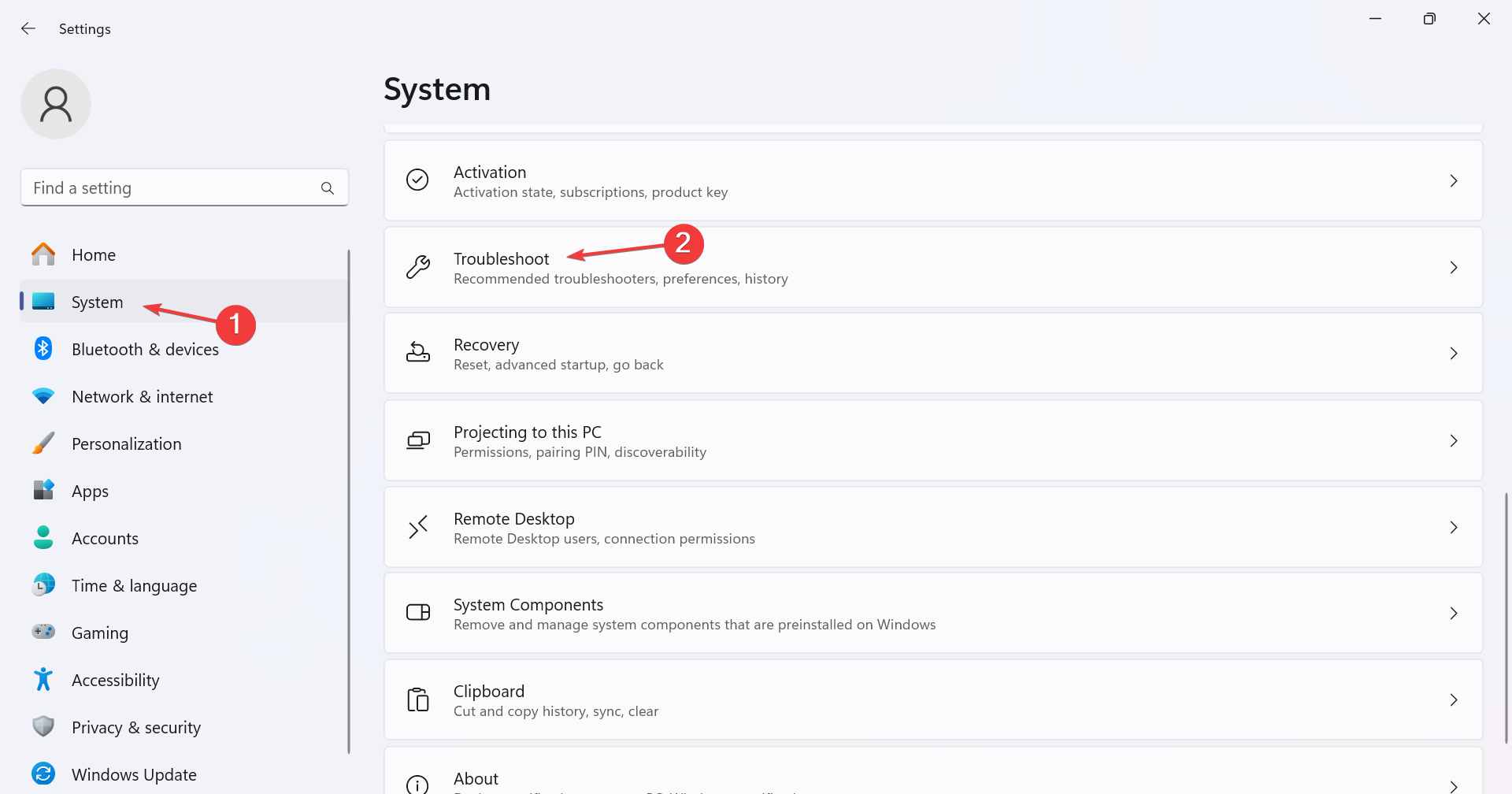Click the Recovery icon
The image size is (1512, 794).
coord(418,353)
